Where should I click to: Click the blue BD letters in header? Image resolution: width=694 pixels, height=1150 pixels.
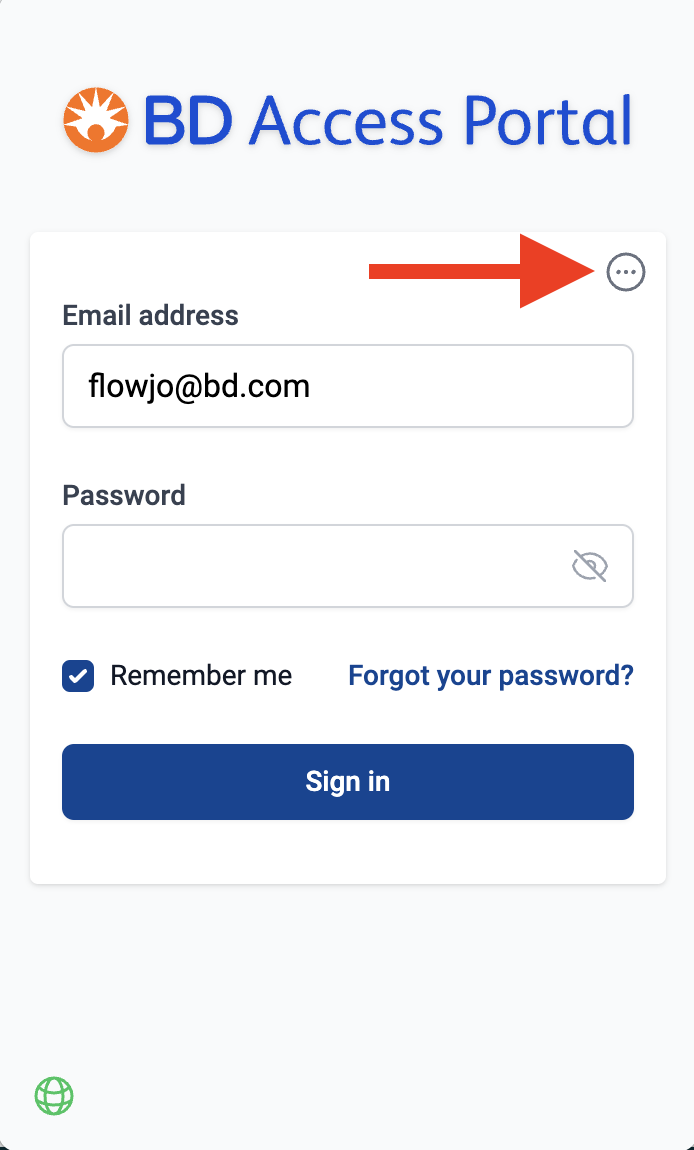point(189,120)
